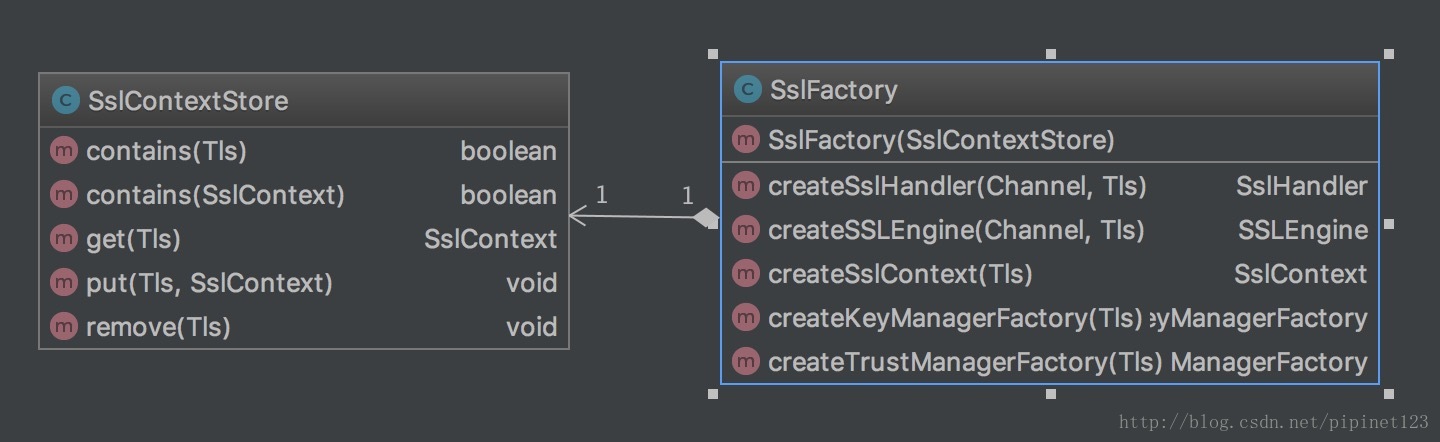
Task: Click the bottom-center selection handle of SslFactory
Action: (x=1050, y=394)
